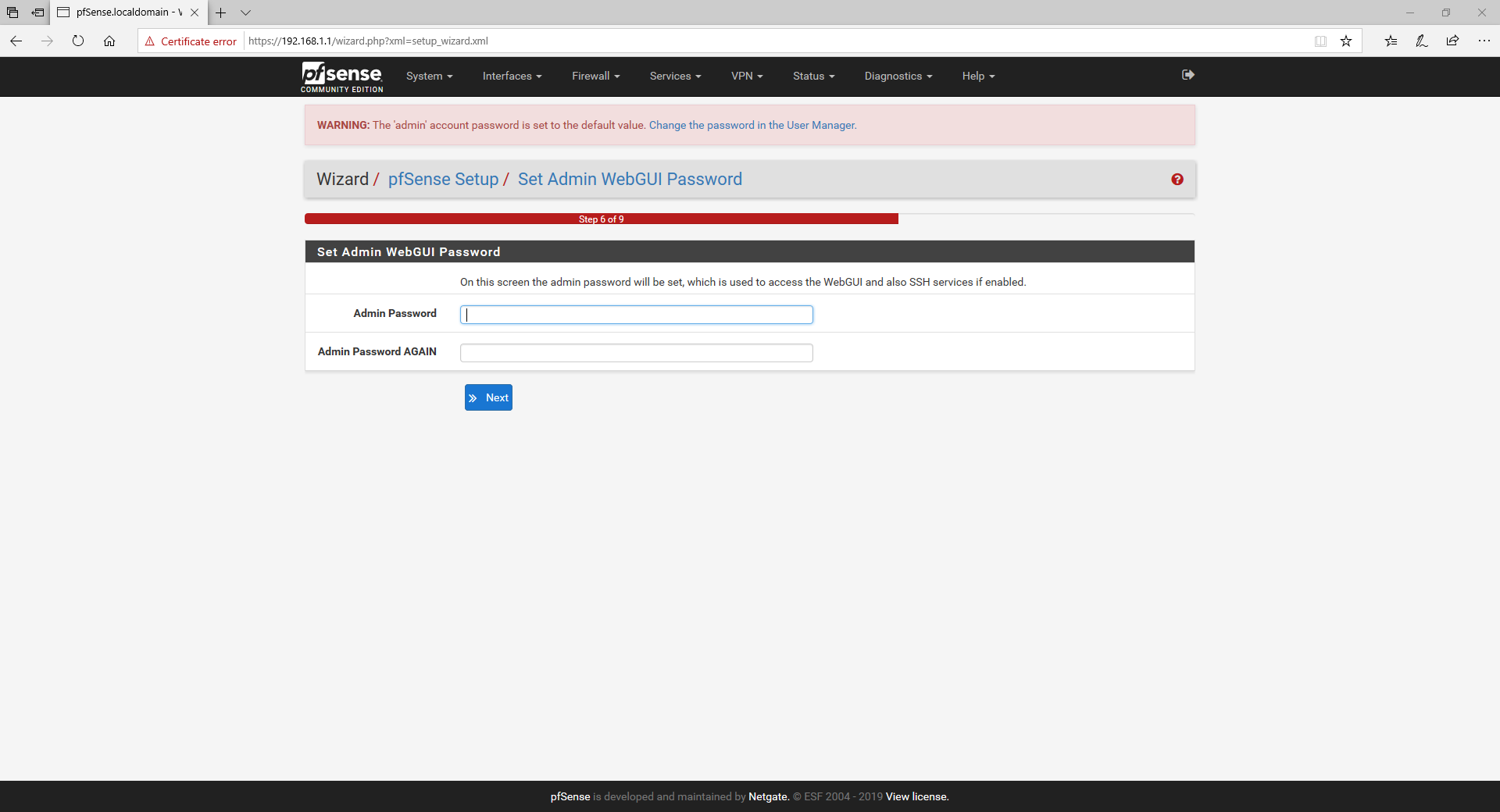Click the Step 6 of 9 progress bar
1500x812 pixels.
601,219
